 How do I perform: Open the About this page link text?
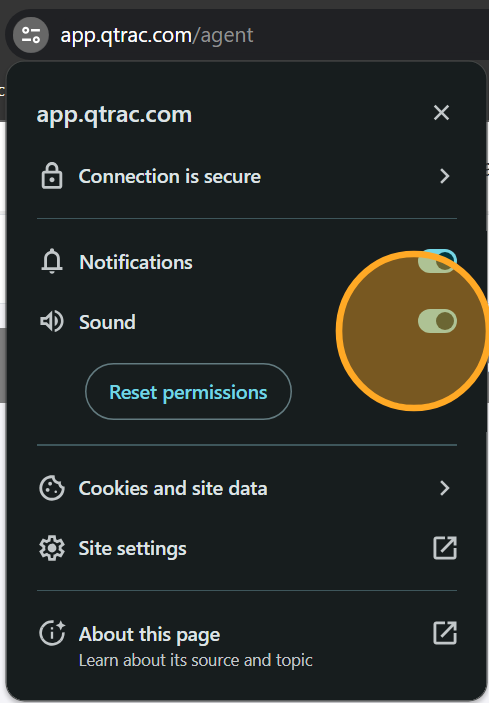pyautogui.click(x=150, y=634)
